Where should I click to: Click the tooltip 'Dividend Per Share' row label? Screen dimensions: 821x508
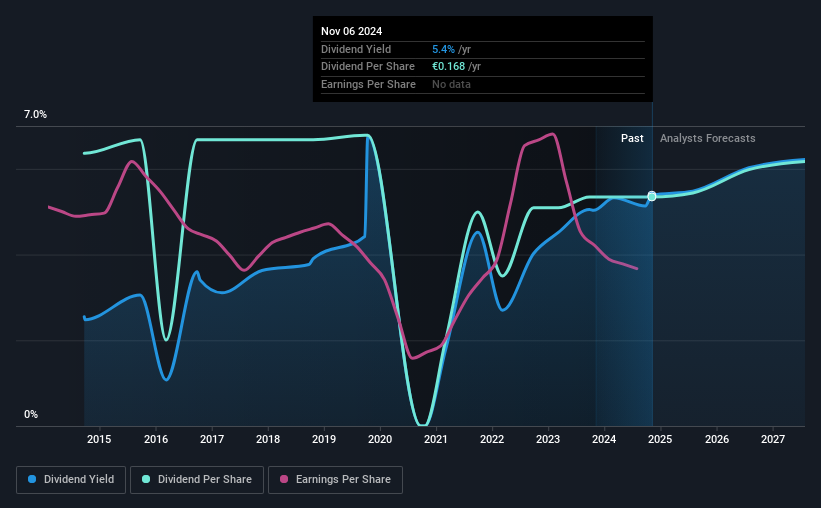[368, 67]
